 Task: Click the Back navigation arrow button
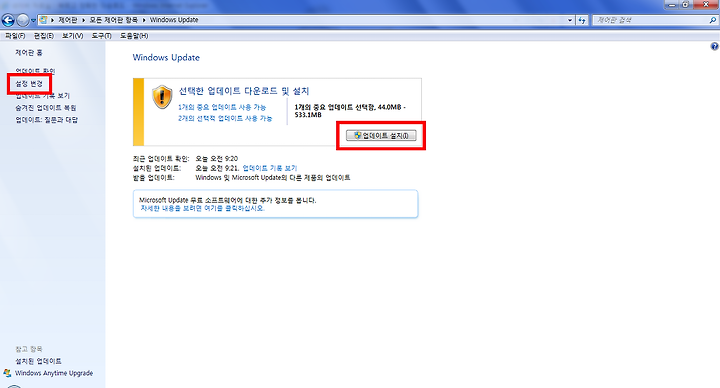(8, 20)
